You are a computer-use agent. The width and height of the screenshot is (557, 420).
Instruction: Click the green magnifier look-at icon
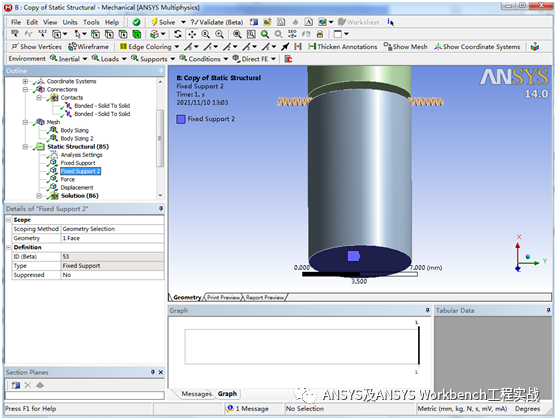(265, 34)
